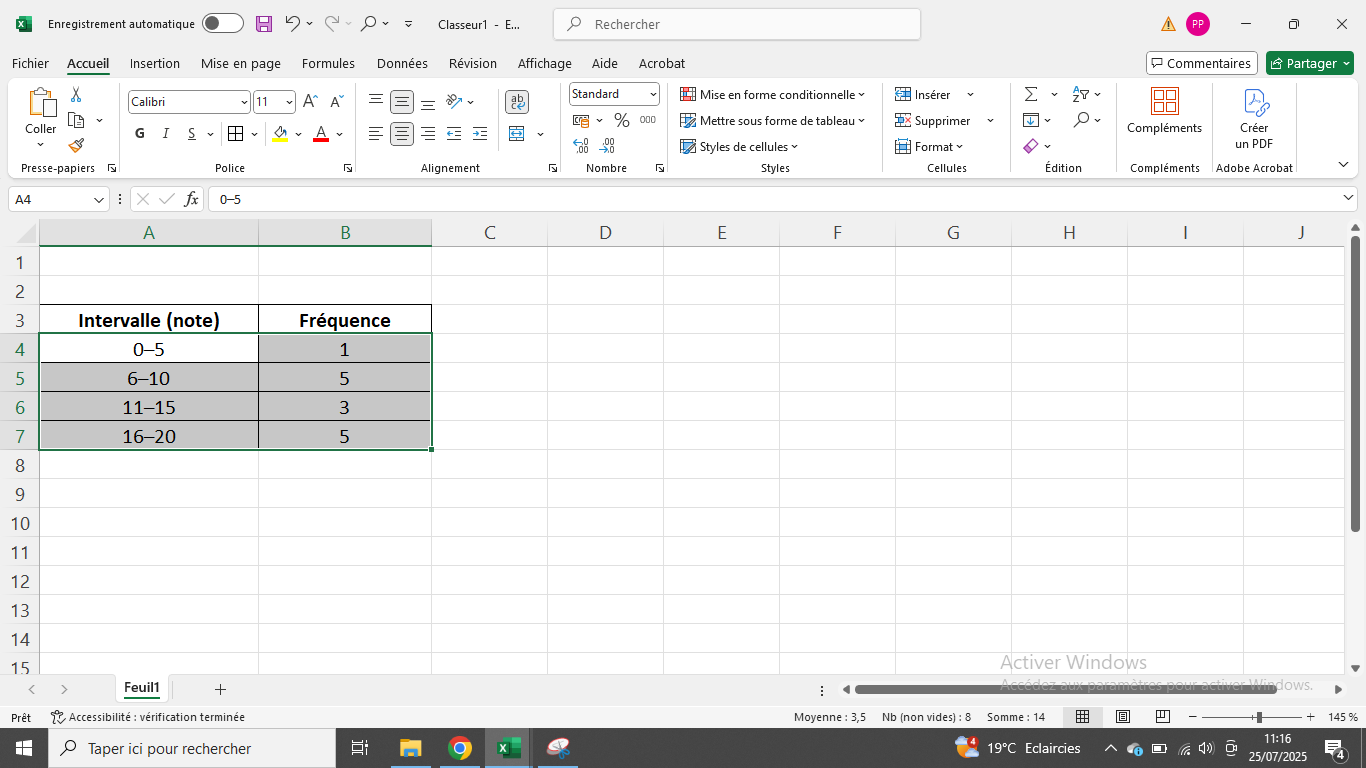The image size is (1366, 768).
Task: Click the Compléments add-ins icon
Action: [x=1164, y=101]
